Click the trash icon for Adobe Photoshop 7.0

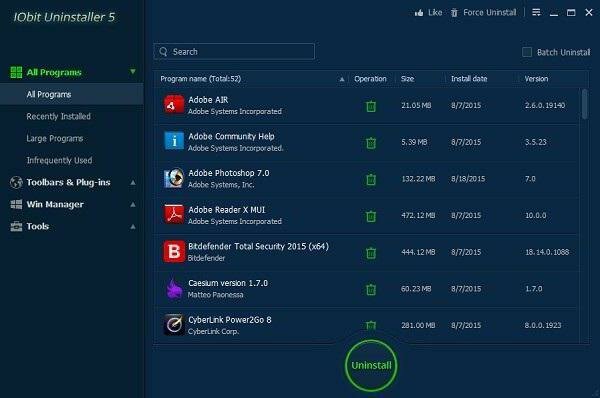(371, 179)
